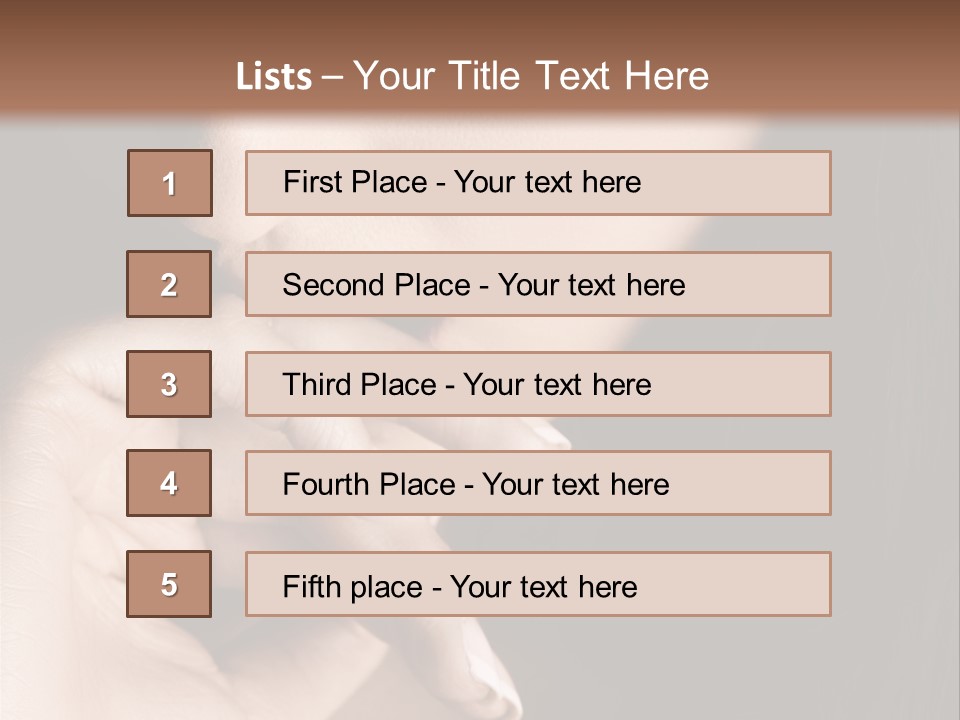960x720 pixels.
Task: Click "Your Title Text Here" in the title
Action: click(x=531, y=76)
